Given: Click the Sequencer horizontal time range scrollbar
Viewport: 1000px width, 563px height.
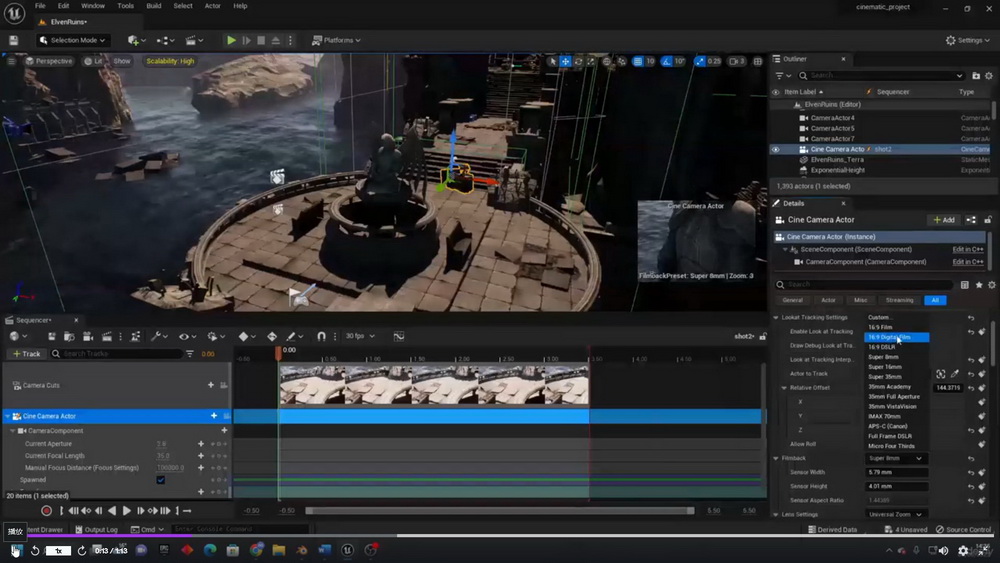Looking at the screenshot, I should (x=499, y=511).
